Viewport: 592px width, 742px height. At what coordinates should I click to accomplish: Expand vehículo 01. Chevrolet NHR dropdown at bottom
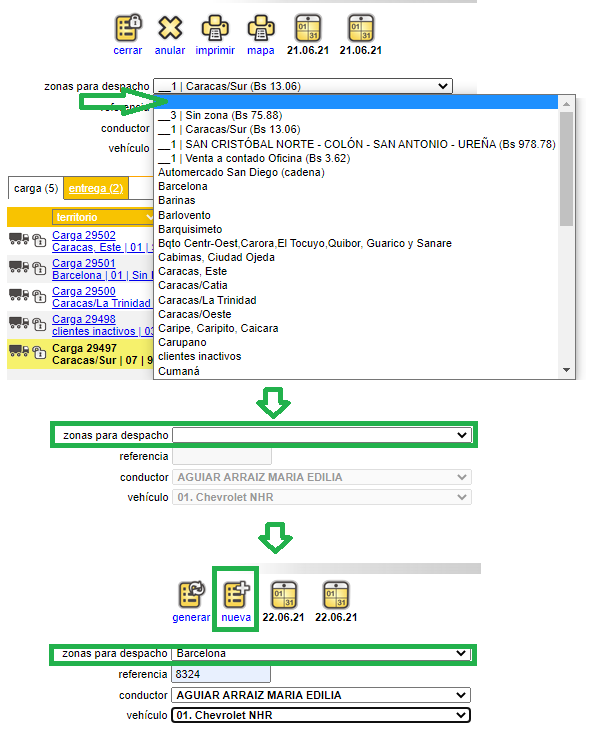pyautogui.click(x=321, y=715)
